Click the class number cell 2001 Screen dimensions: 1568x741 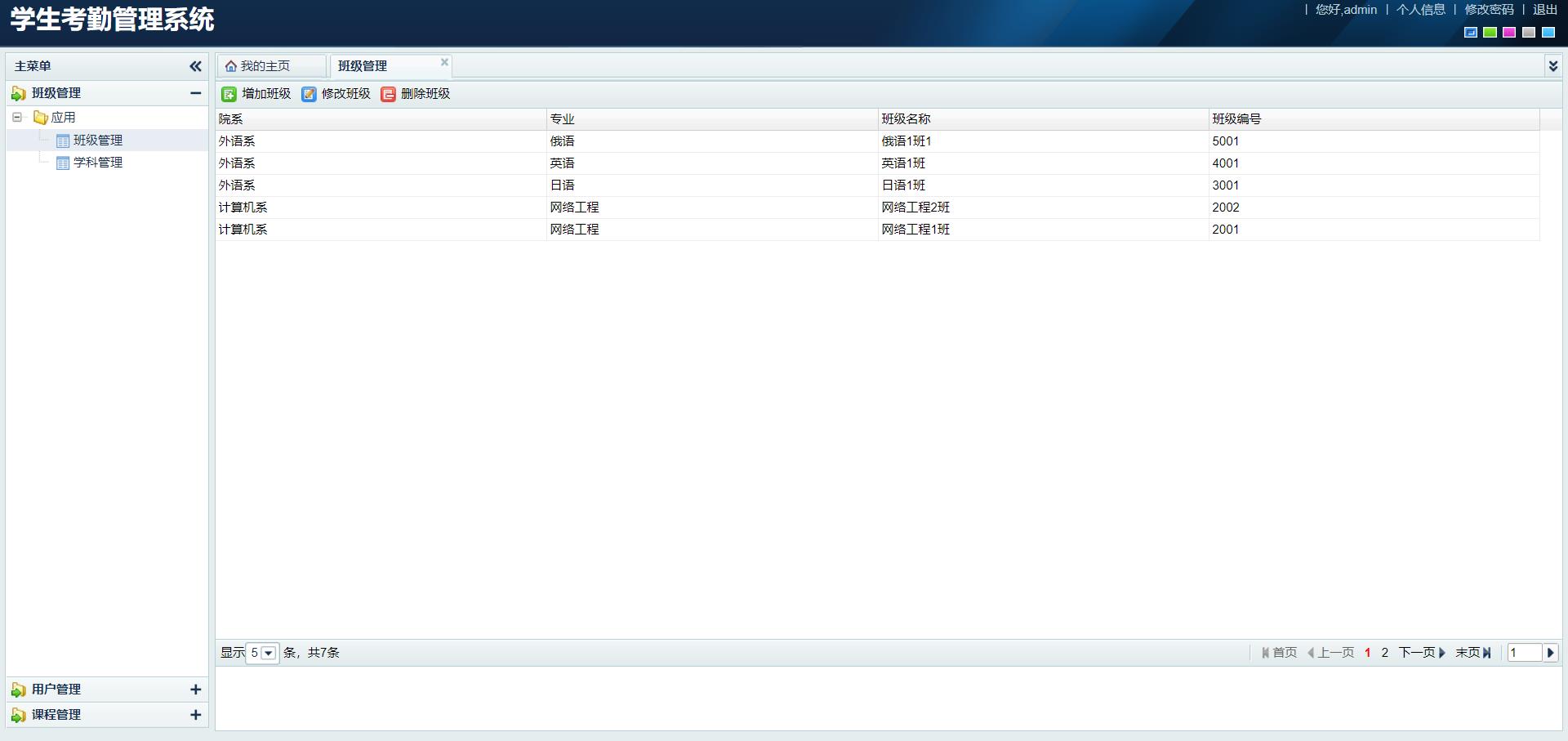click(1374, 230)
